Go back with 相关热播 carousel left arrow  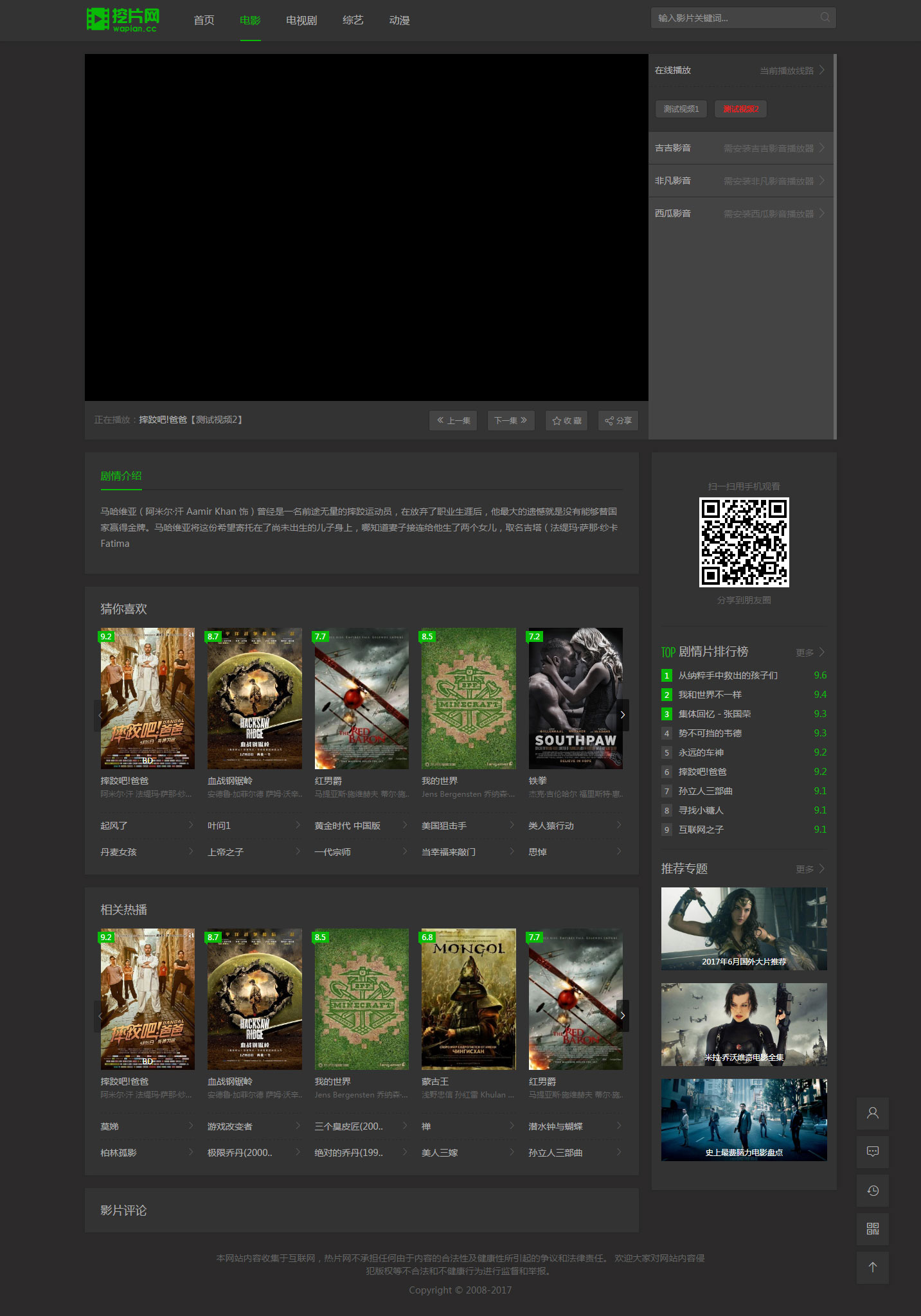100,1015
